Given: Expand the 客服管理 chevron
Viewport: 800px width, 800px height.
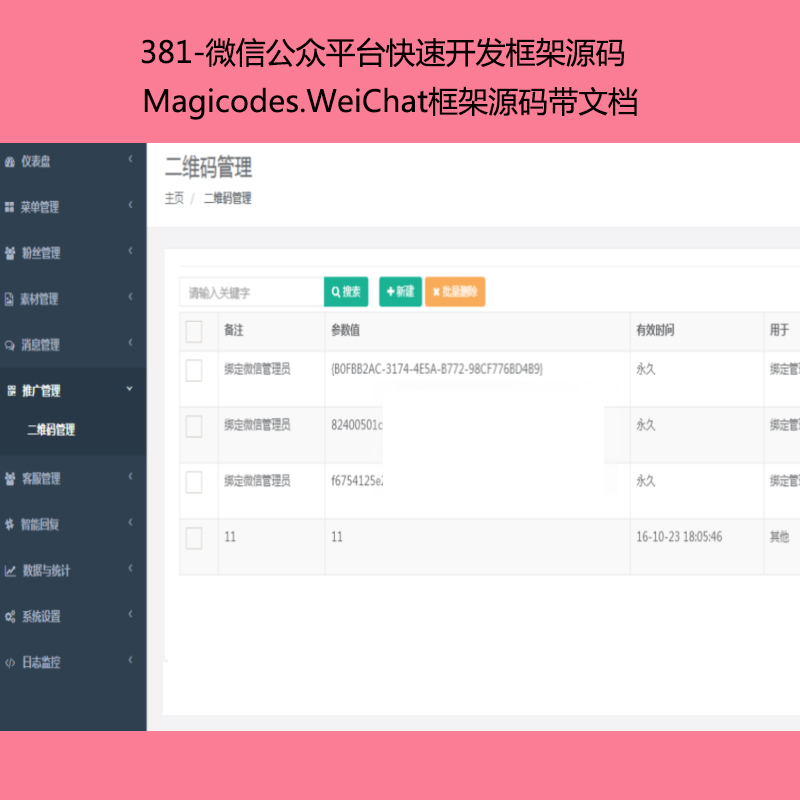Looking at the screenshot, I should (x=130, y=477).
